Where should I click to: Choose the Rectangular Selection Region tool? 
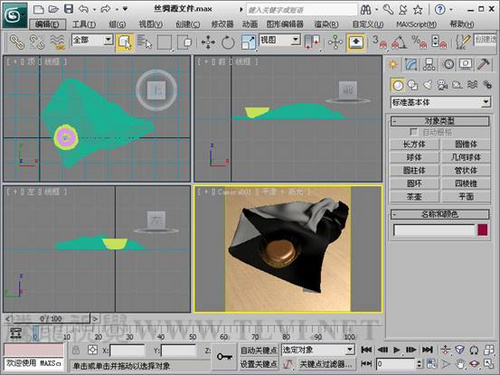coord(165,43)
